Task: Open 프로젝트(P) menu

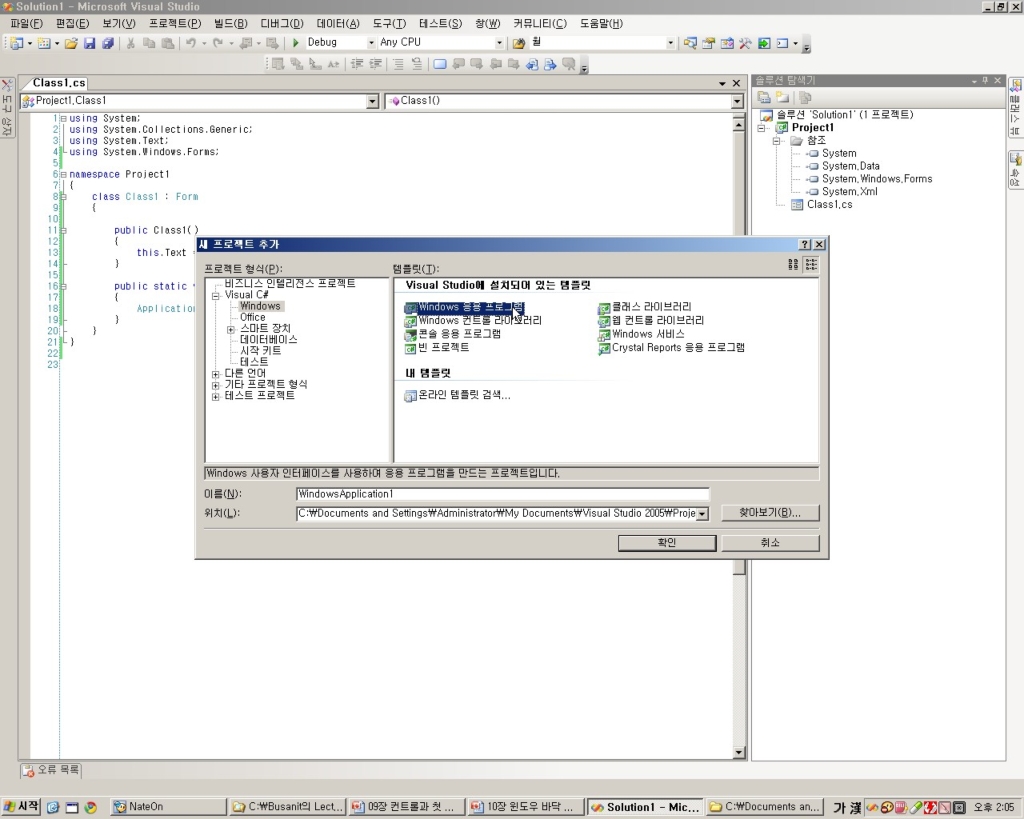Action: [x=175, y=24]
